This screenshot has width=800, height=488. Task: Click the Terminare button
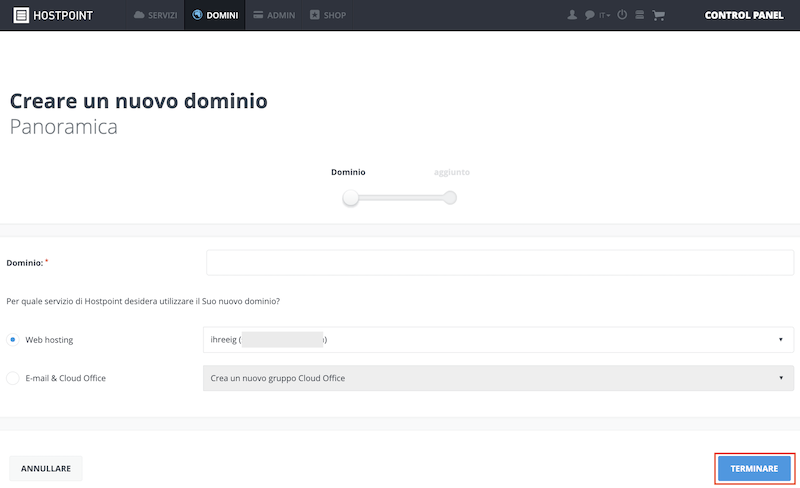pos(754,469)
